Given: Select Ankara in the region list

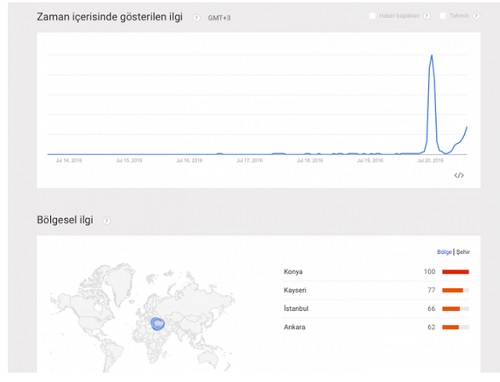Looking at the screenshot, I should pyautogui.click(x=294, y=327).
